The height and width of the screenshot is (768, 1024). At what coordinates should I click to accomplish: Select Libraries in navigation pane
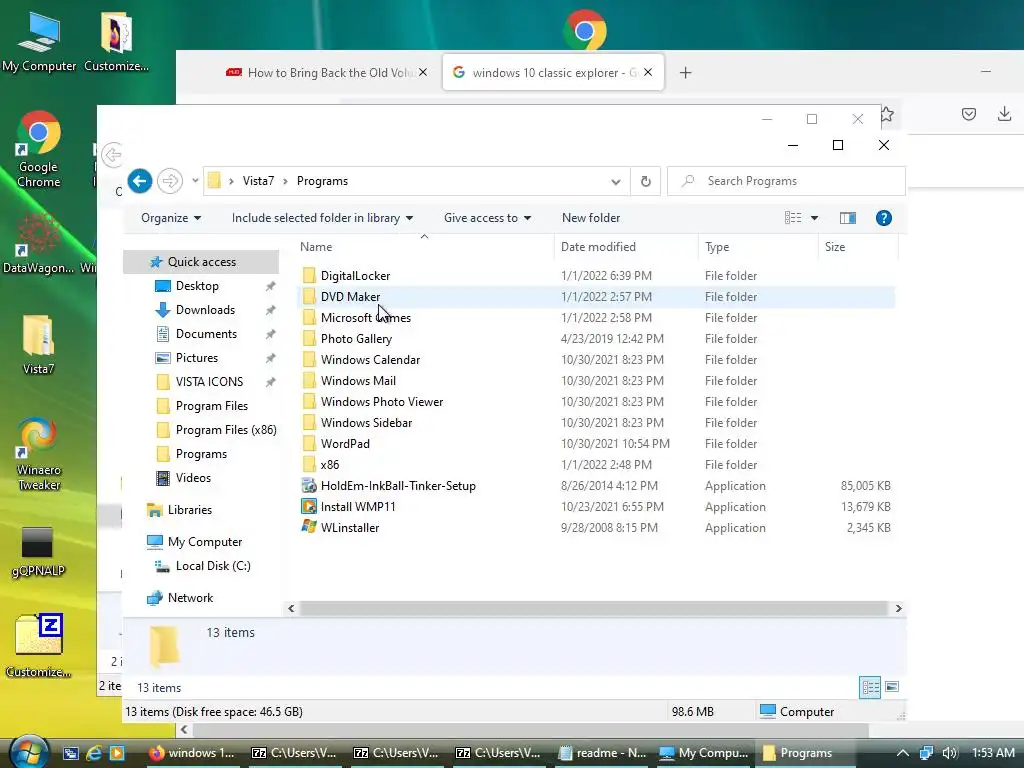coord(189,510)
